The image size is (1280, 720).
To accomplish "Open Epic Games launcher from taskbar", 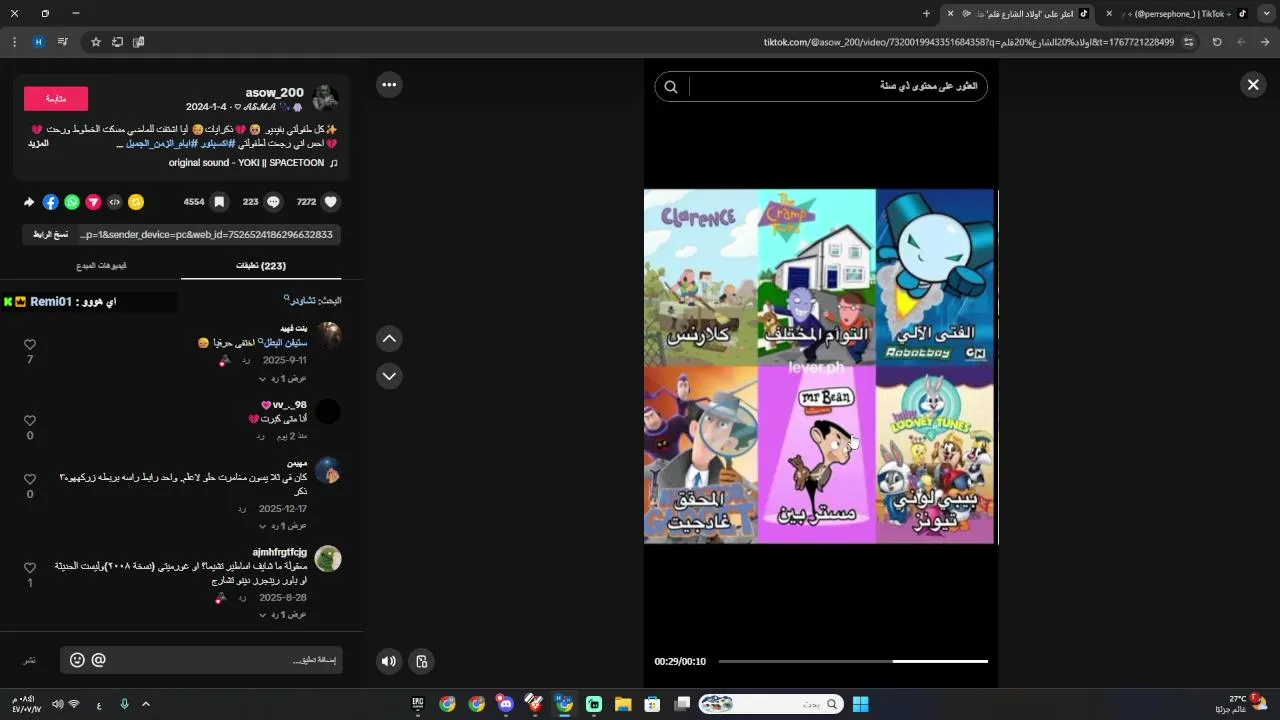I will 418,704.
